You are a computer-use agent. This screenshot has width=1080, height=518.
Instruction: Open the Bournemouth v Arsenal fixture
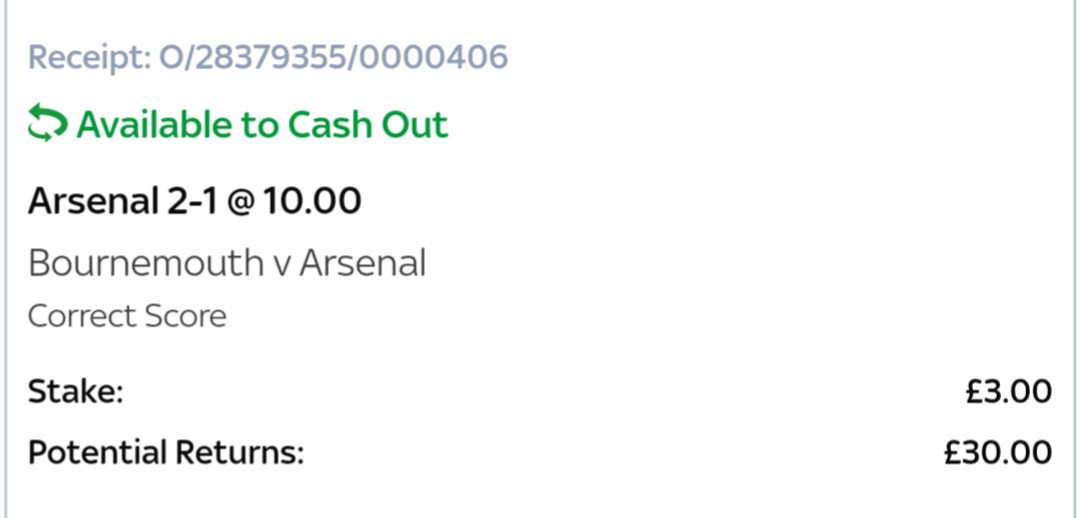[x=227, y=263]
